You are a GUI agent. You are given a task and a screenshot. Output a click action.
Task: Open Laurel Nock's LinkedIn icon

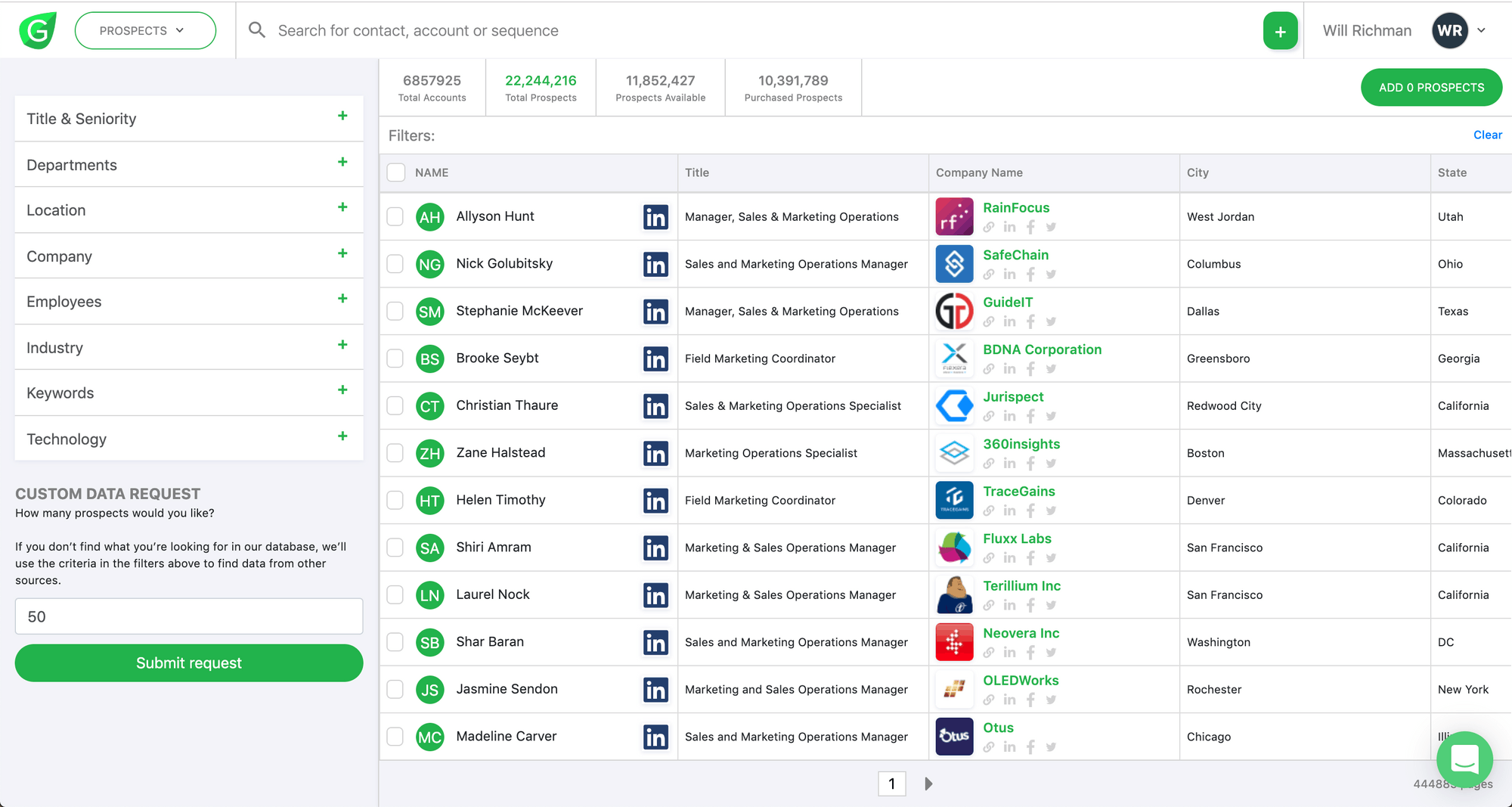click(655, 595)
